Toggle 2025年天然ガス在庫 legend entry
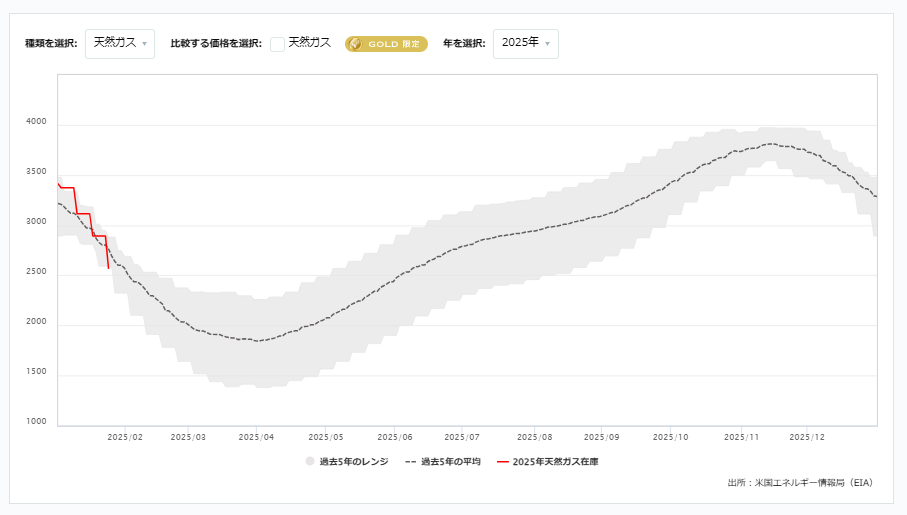Viewport: 907px width, 515px height. point(548,461)
